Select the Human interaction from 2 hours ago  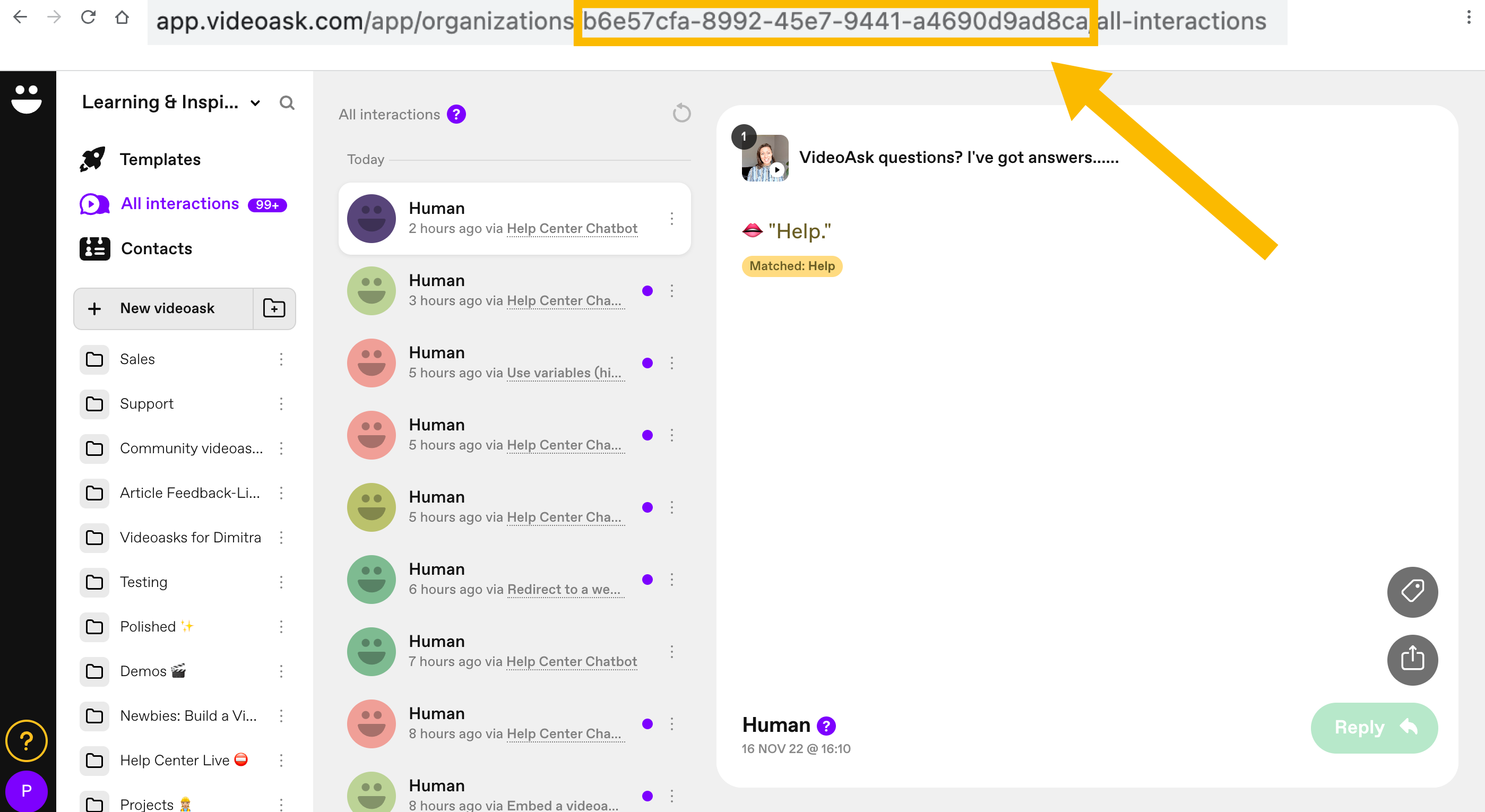[x=514, y=219]
